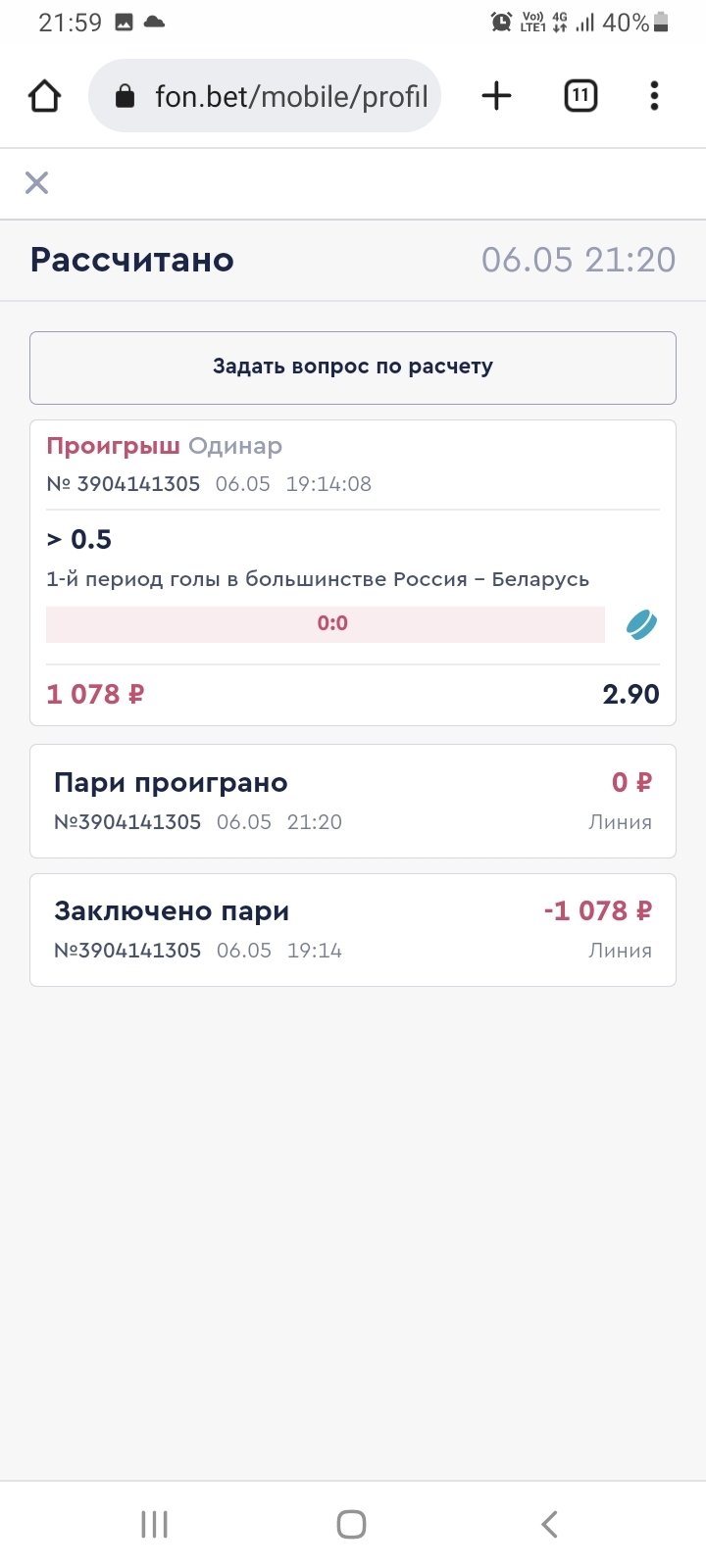Tap the browser home icon
The height and width of the screenshot is (1568, 706).
coord(45,96)
